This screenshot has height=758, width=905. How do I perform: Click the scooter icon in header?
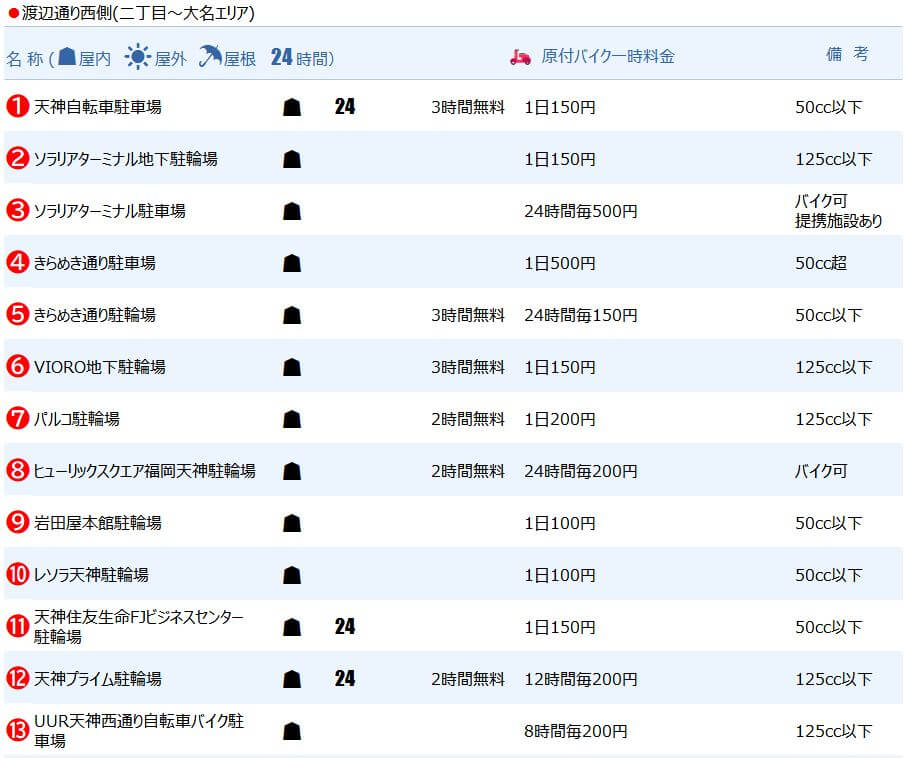[520, 57]
